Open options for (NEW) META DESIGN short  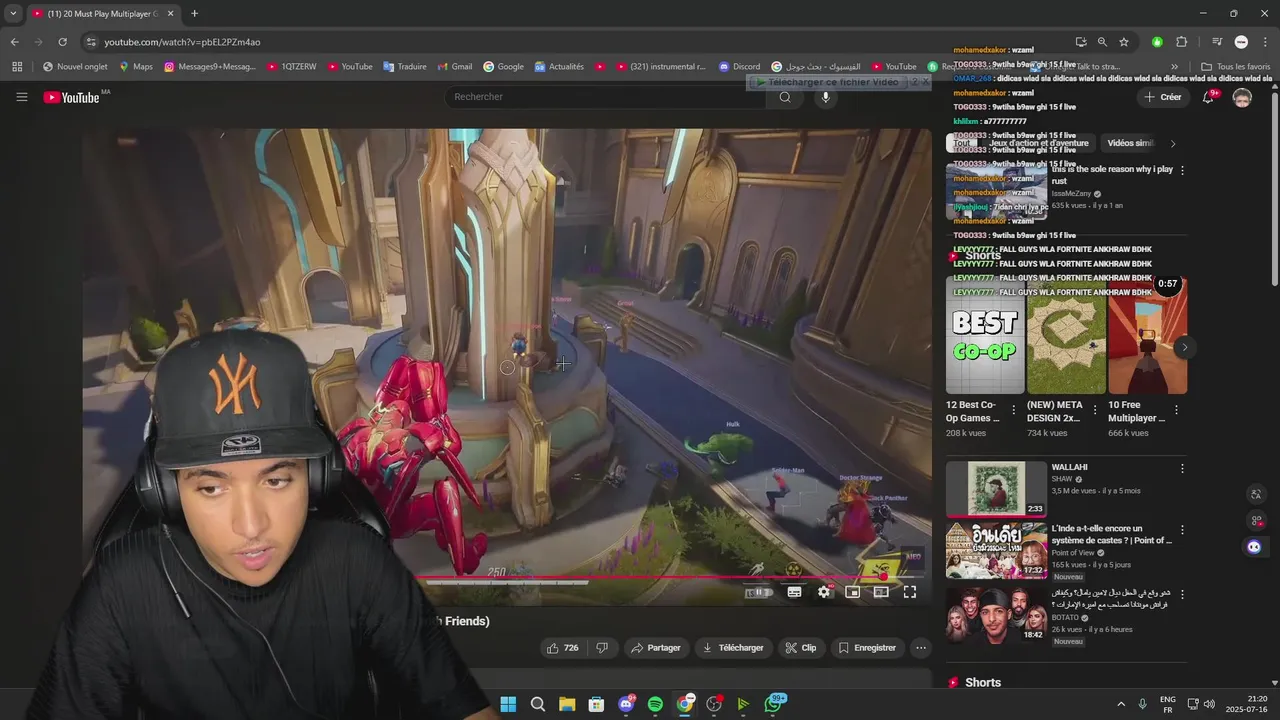[1095, 410]
